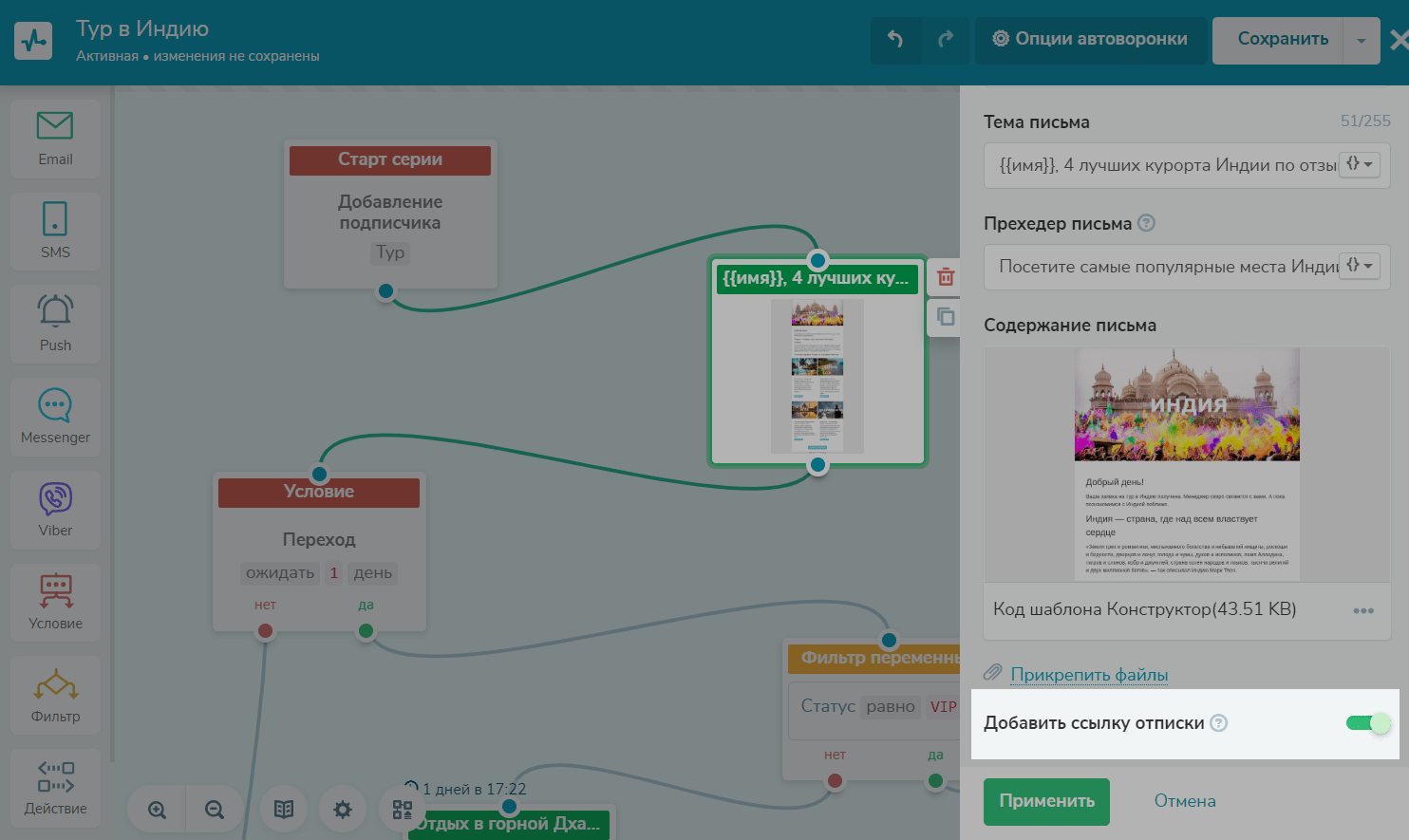Zoom in on the flow canvas
The height and width of the screenshot is (840, 1409).
click(x=157, y=810)
